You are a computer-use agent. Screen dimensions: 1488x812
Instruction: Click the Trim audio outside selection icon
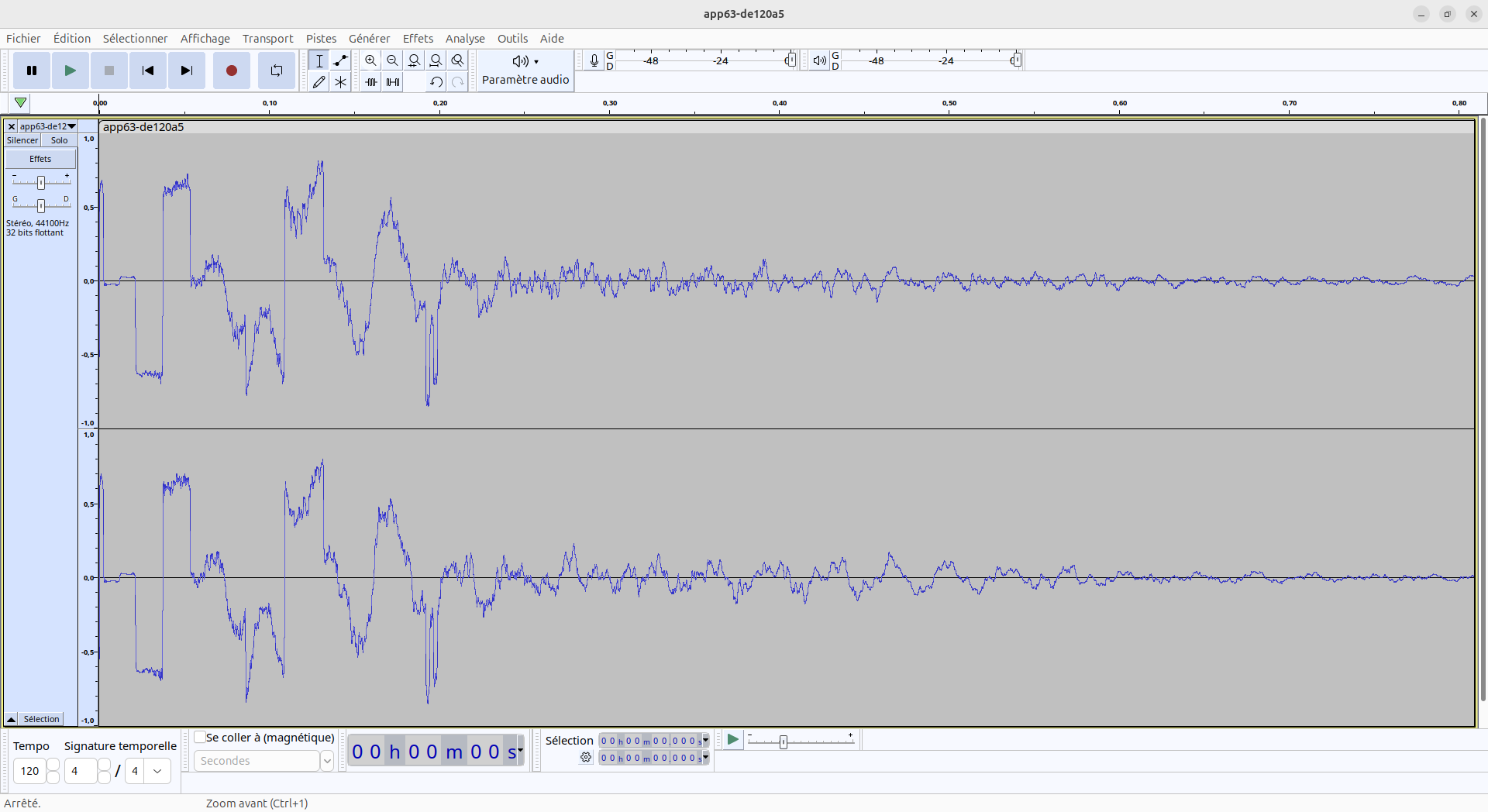pos(371,82)
